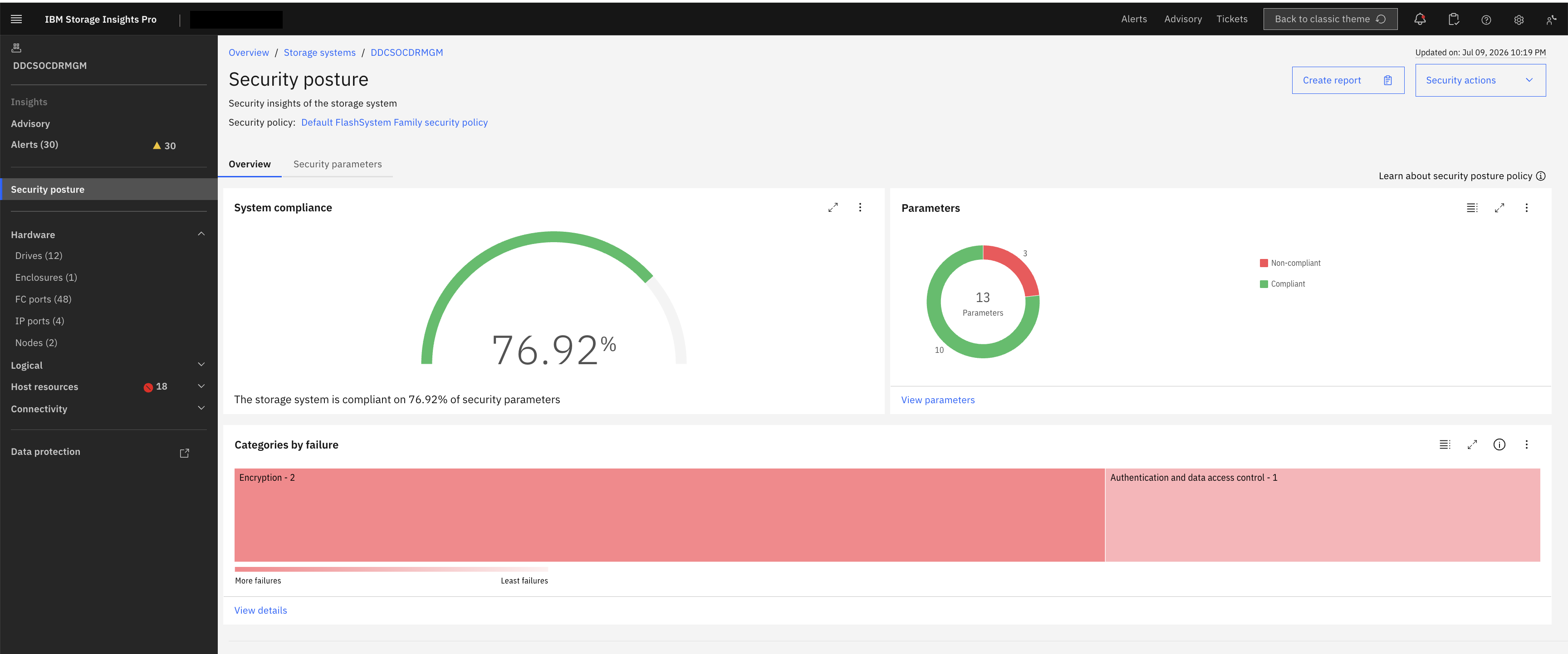
Task: Open Nodes (2) in the sidebar
Action: (36, 342)
